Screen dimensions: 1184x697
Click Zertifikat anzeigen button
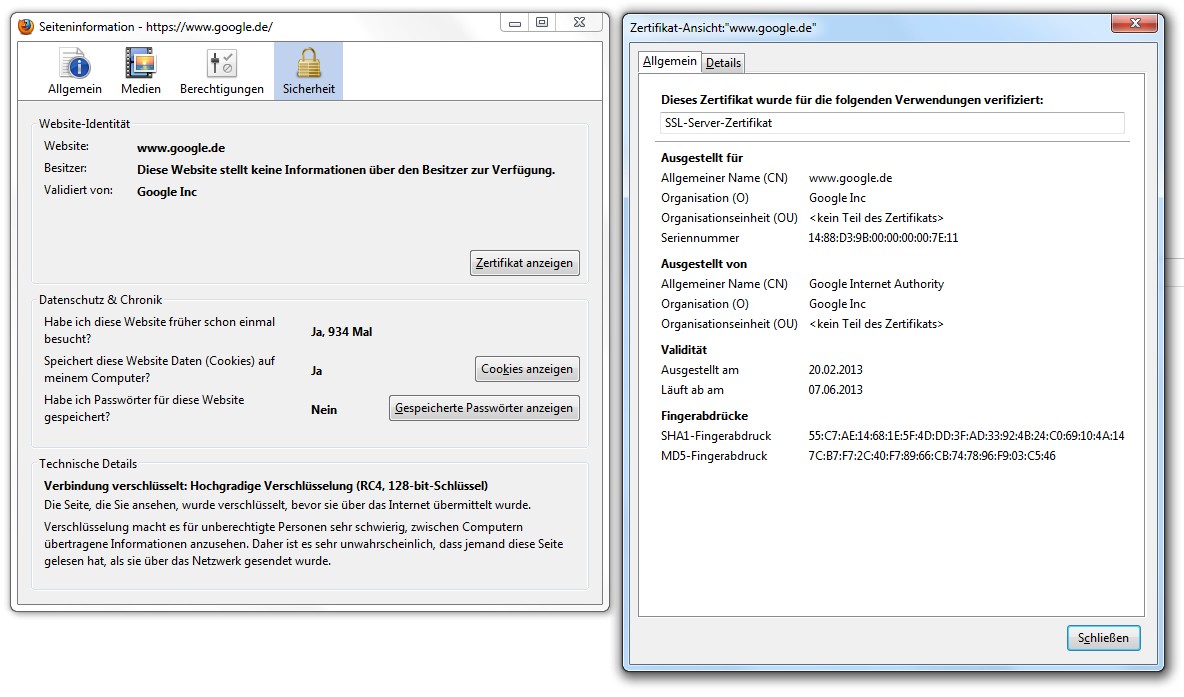click(524, 263)
